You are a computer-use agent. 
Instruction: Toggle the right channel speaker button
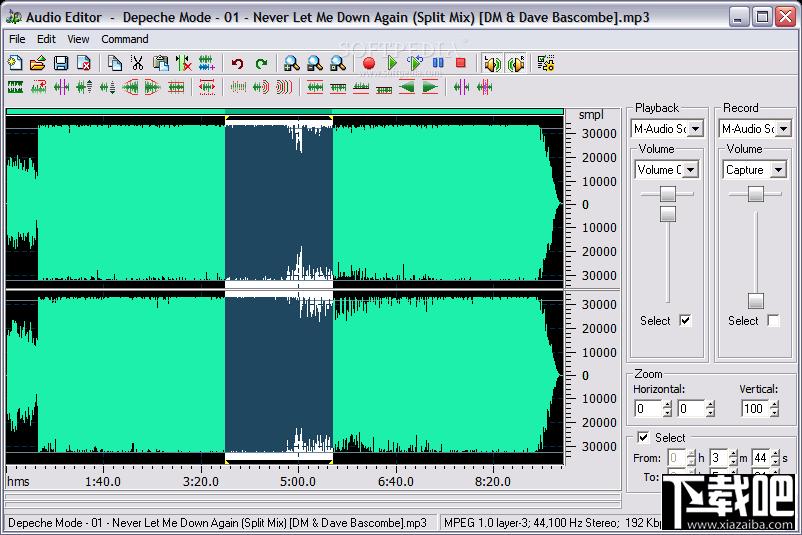[516, 64]
